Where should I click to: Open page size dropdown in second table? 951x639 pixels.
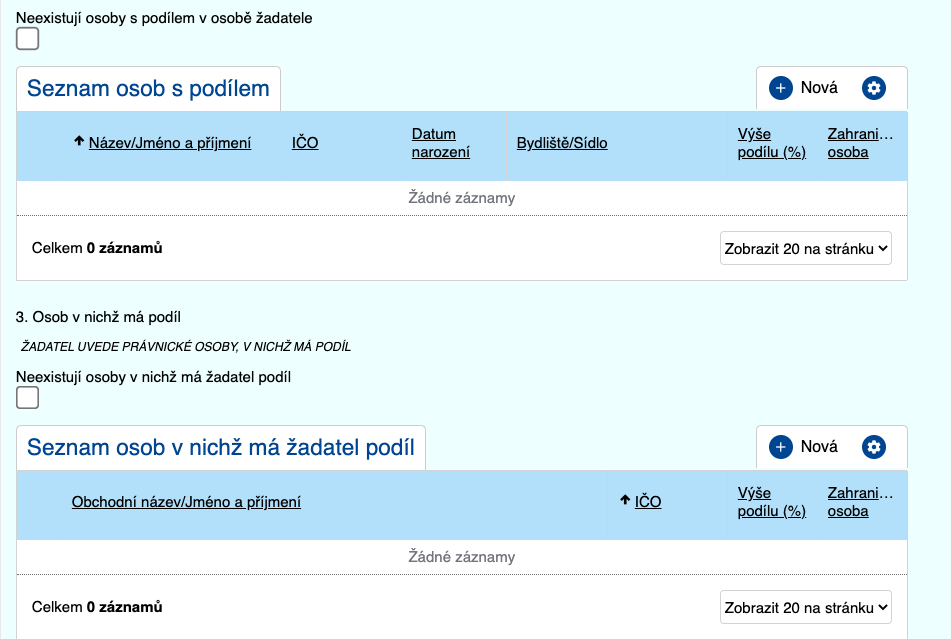(805, 607)
